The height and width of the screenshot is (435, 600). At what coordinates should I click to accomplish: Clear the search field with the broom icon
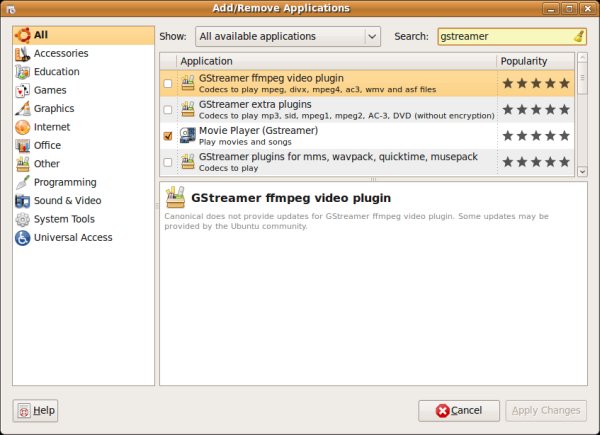(x=579, y=36)
